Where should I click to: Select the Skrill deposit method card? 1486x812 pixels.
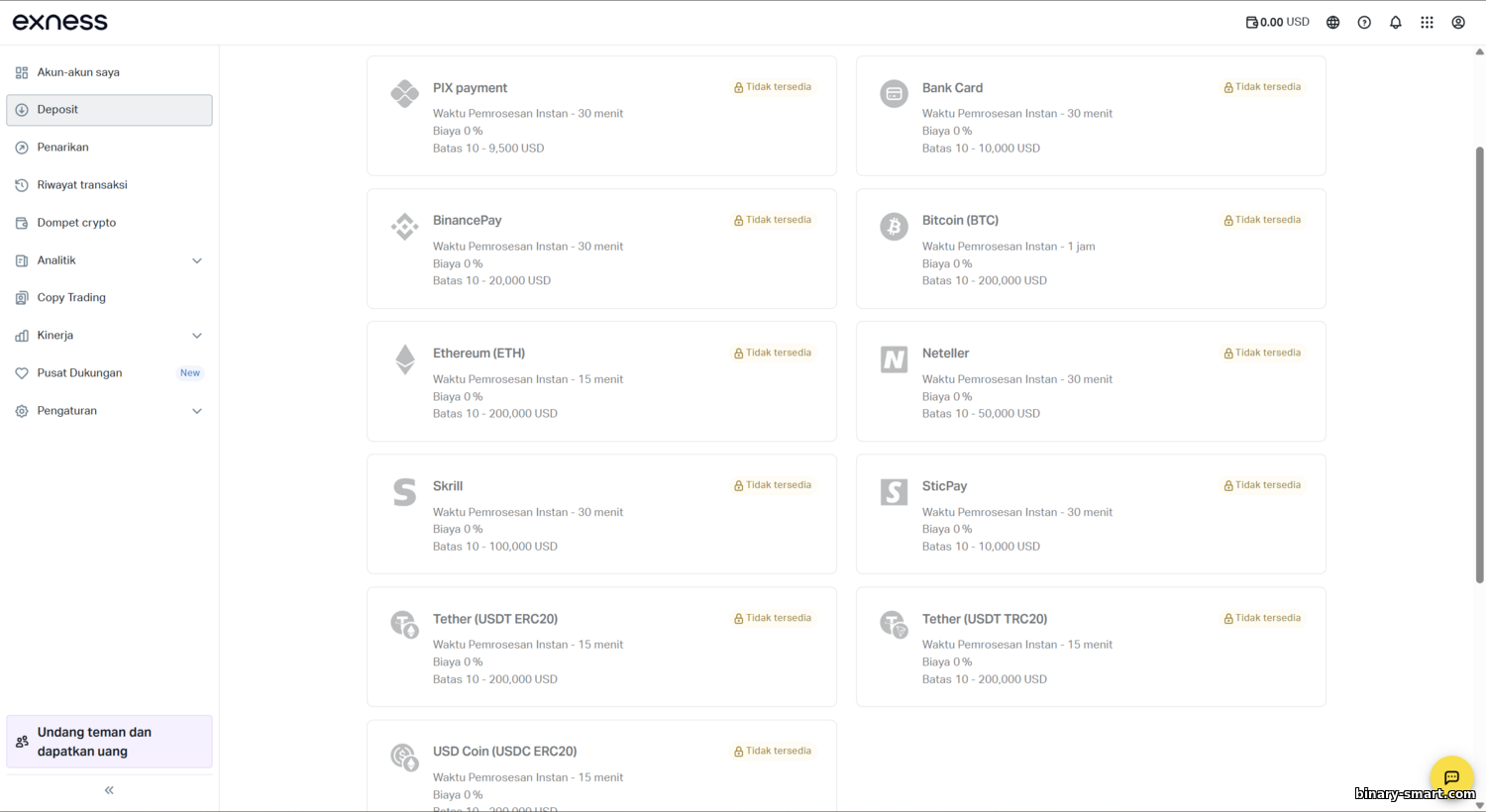coord(601,514)
